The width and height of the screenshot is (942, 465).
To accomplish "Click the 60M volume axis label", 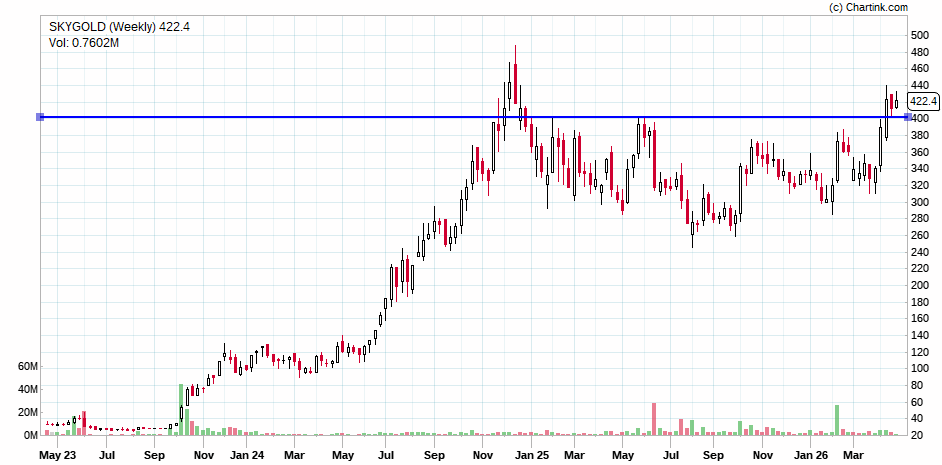I will point(29,366).
